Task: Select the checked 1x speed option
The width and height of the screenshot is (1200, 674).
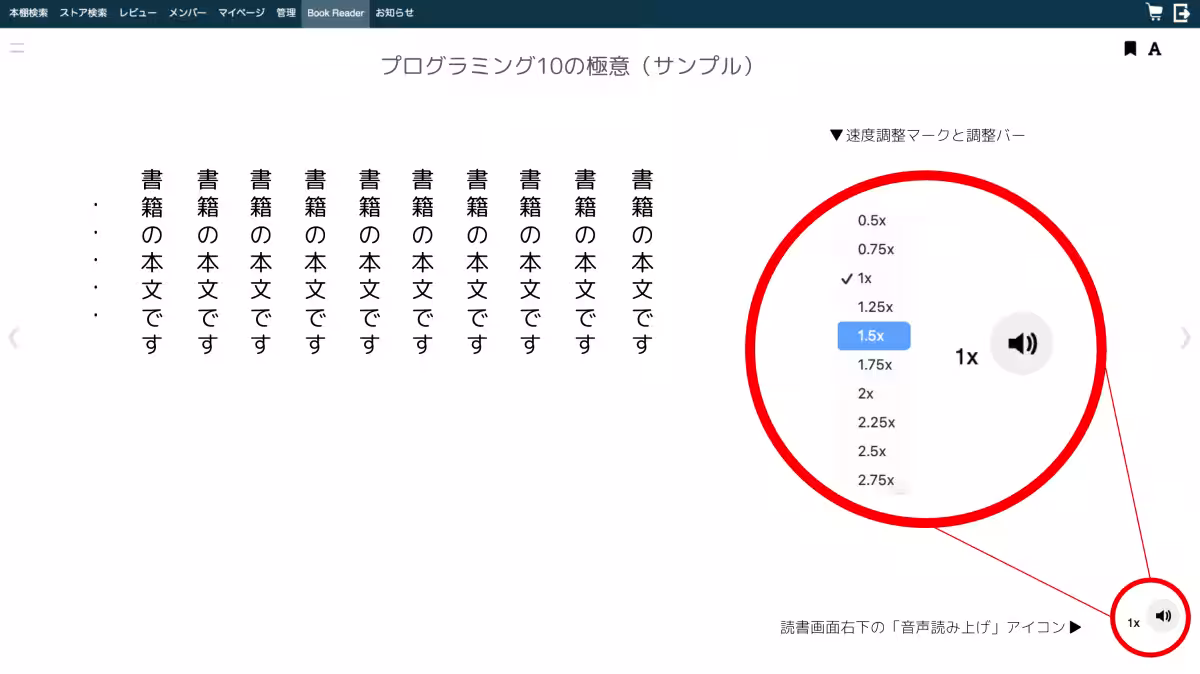Action: coord(862,278)
